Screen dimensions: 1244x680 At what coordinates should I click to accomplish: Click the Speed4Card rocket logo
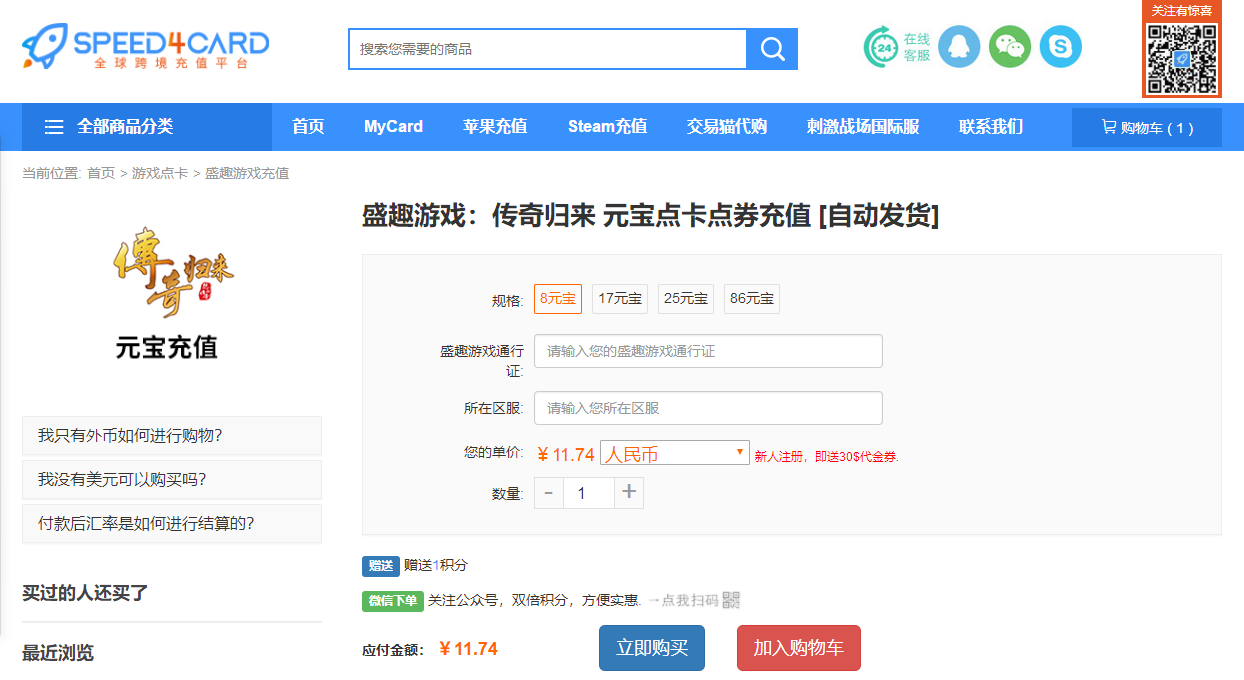(x=145, y=47)
